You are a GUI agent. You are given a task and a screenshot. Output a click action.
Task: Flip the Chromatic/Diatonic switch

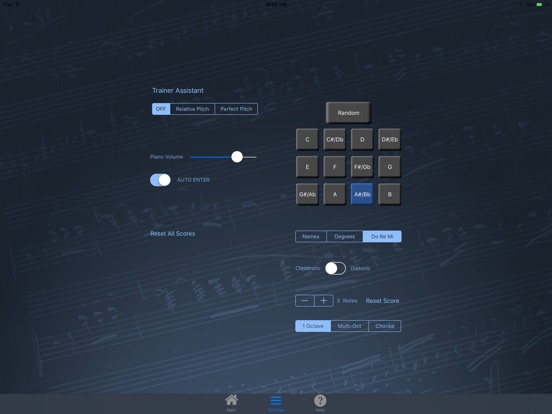pyautogui.click(x=335, y=268)
